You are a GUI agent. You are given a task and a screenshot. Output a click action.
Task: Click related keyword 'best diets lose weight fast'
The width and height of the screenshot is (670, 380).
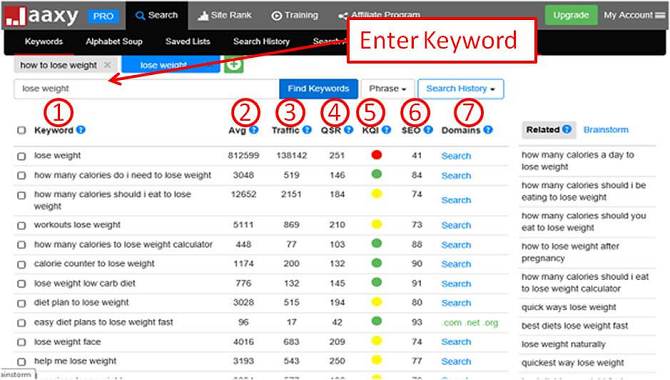[575, 326]
